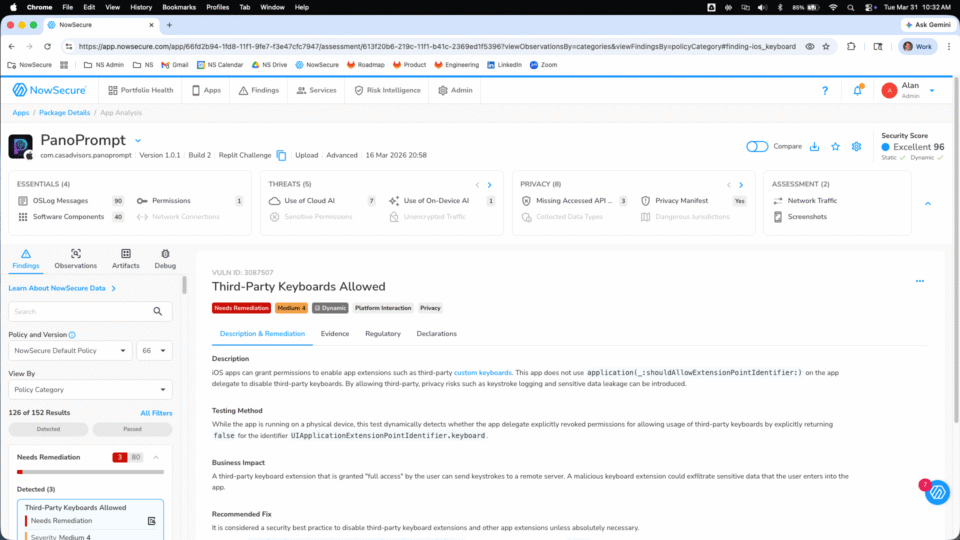Click the Apps breadcrumb link

21,113
